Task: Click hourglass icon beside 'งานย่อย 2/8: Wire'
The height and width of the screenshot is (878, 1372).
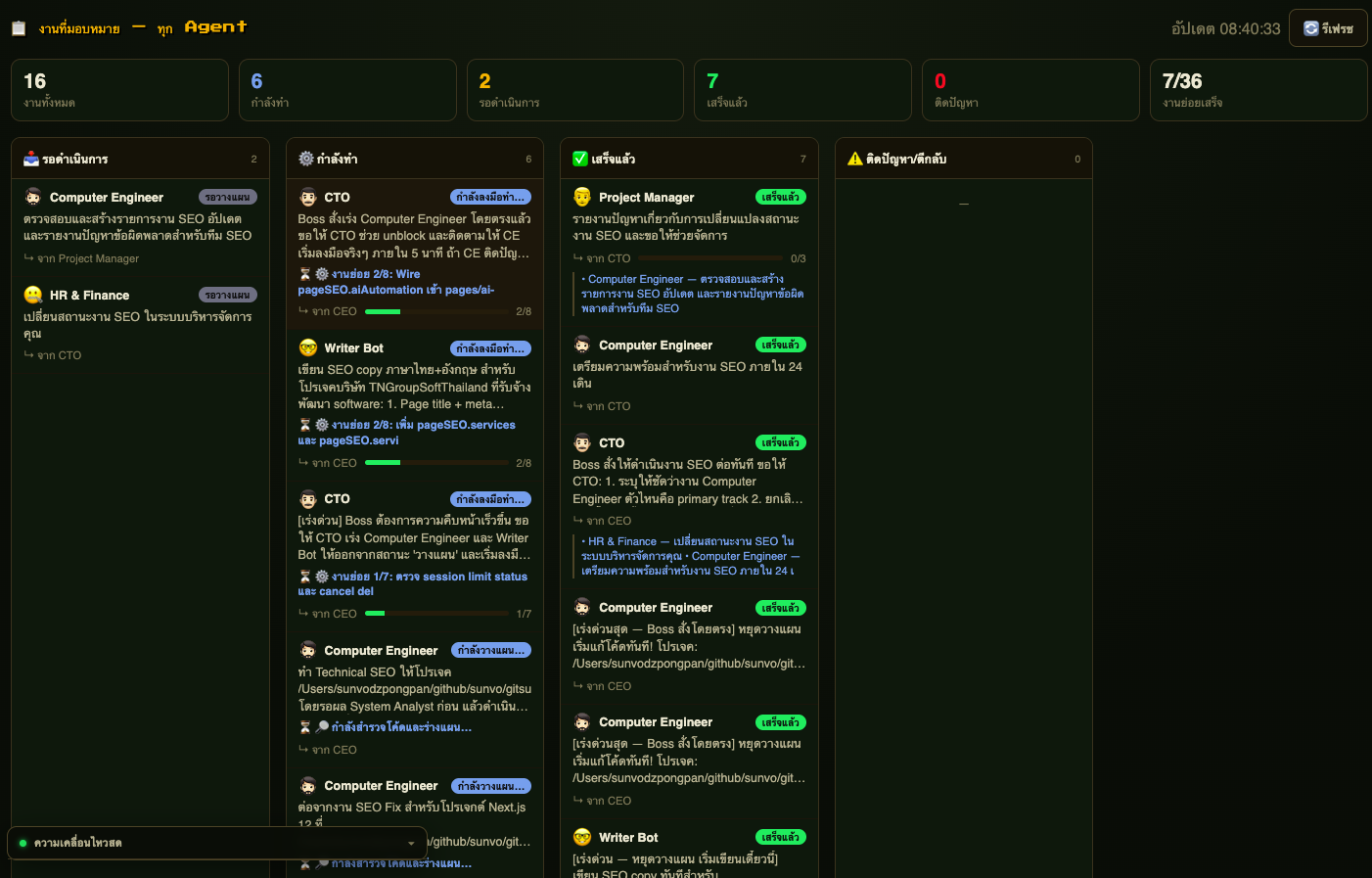Action: pos(304,274)
